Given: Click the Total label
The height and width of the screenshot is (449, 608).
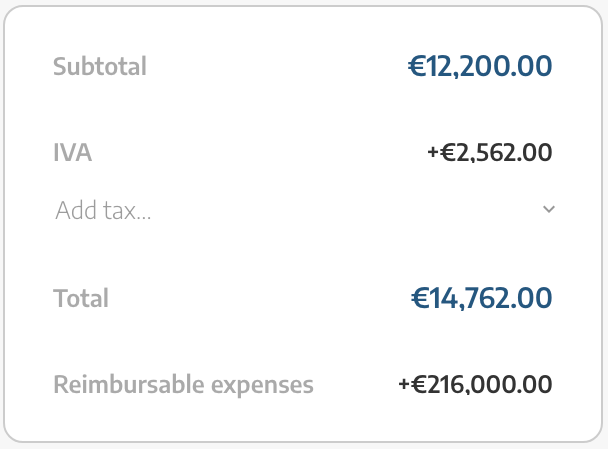Looking at the screenshot, I should coord(81,298).
